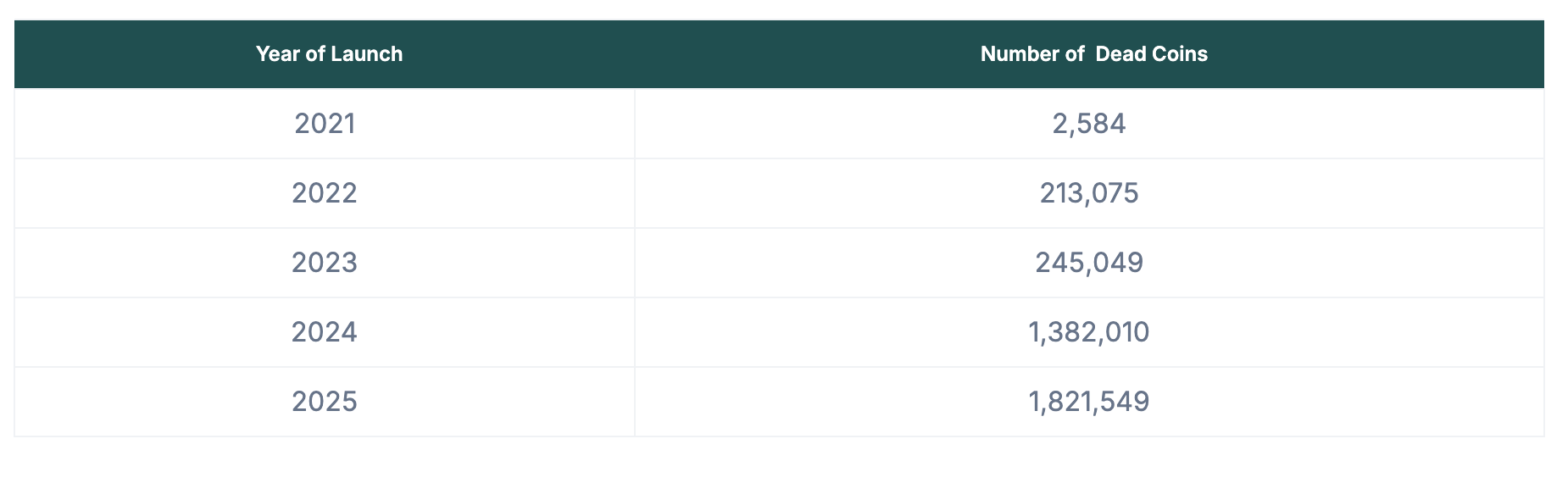The height and width of the screenshot is (500, 1568).
Task: Click the word "Launch" in the header
Action: click(366, 54)
